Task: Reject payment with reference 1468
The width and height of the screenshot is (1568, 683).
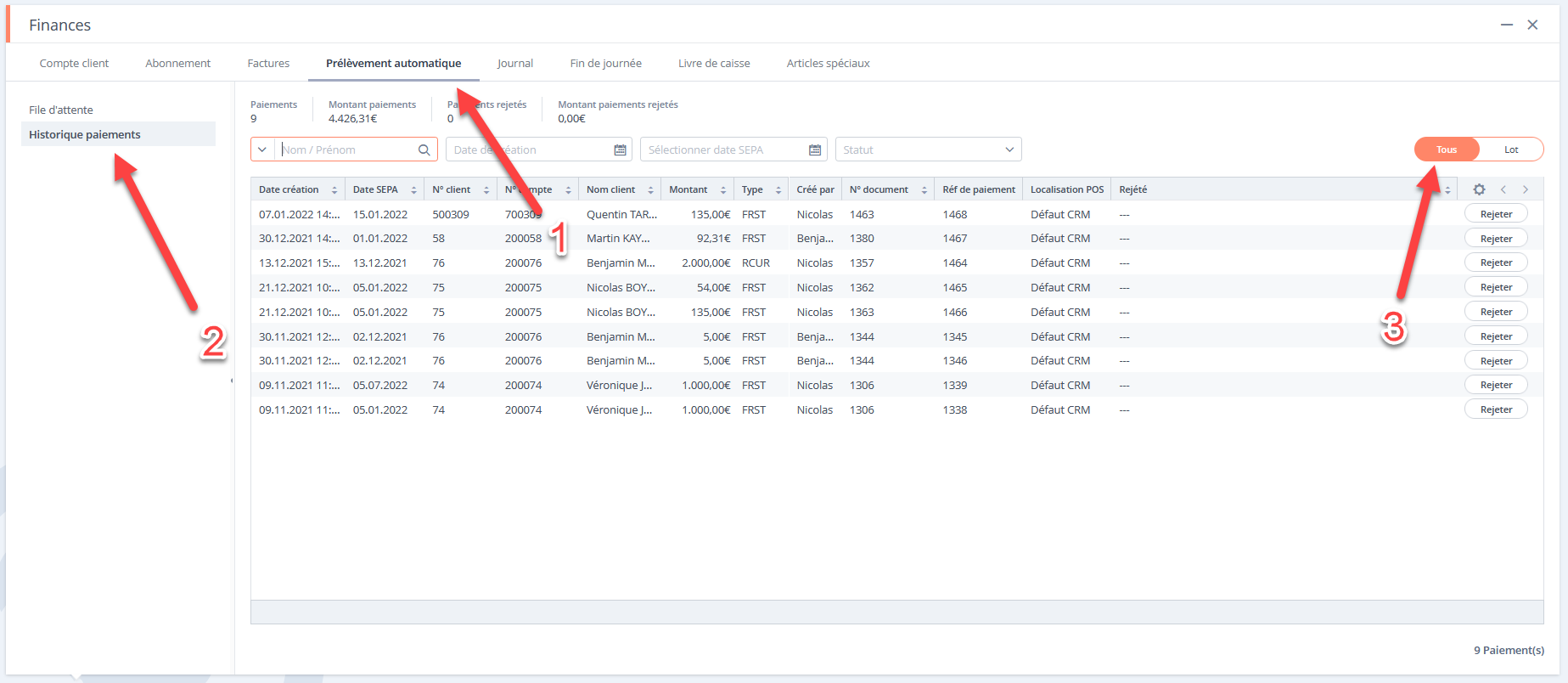Action: coord(1496,214)
